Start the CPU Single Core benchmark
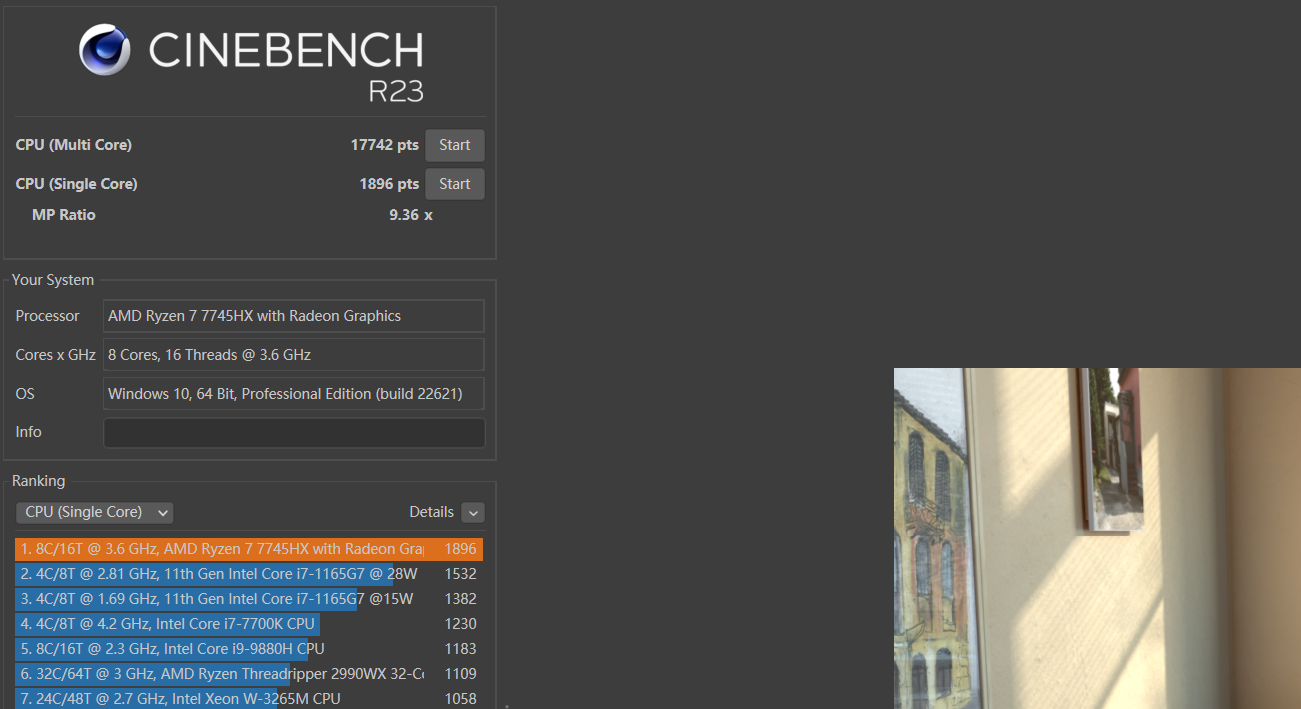This screenshot has height=709, width=1301. click(455, 184)
